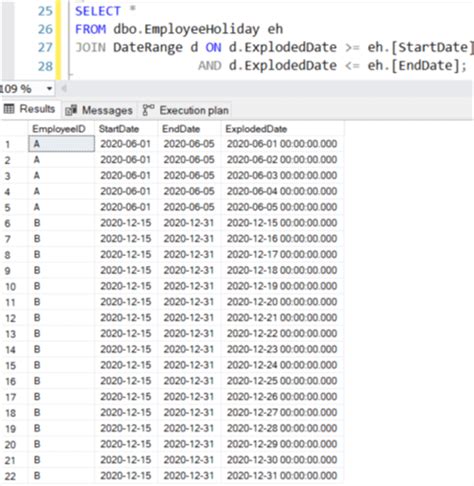Click SELECT keyword on line 25
The width and height of the screenshot is (474, 486).
click(97, 11)
